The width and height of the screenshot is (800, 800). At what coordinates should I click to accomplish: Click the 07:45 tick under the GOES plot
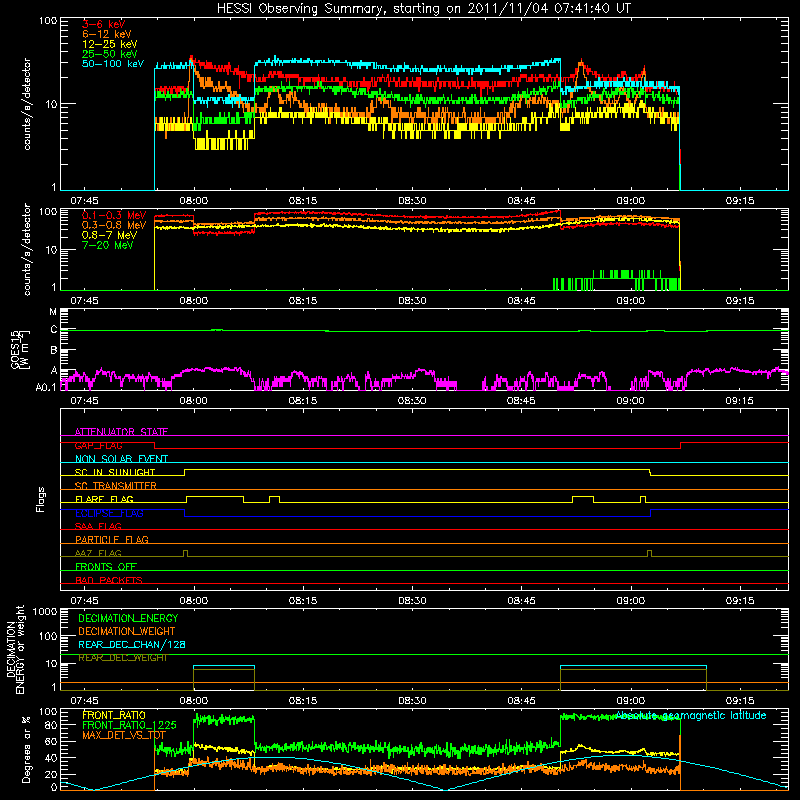[x=84, y=401]
